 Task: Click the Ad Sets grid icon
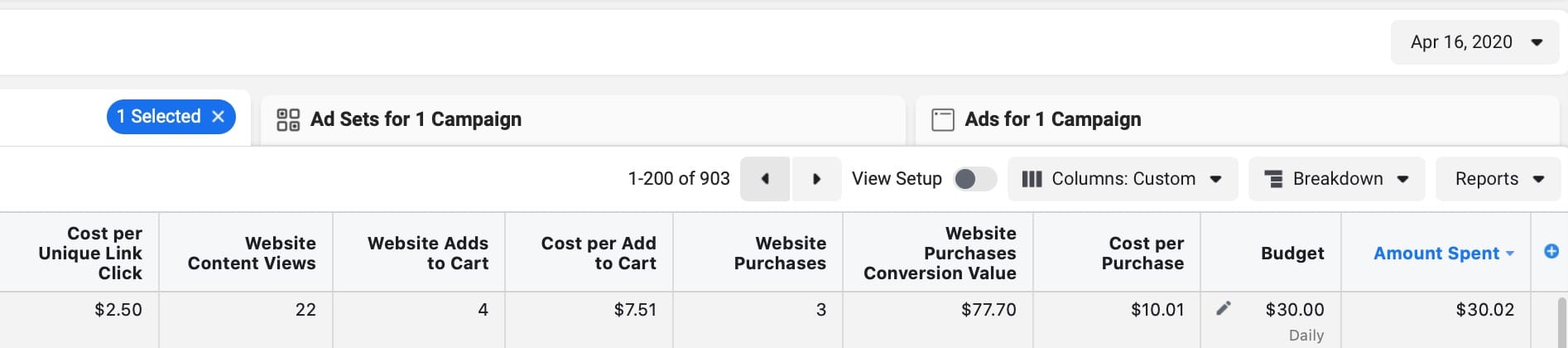click(288, 120)
